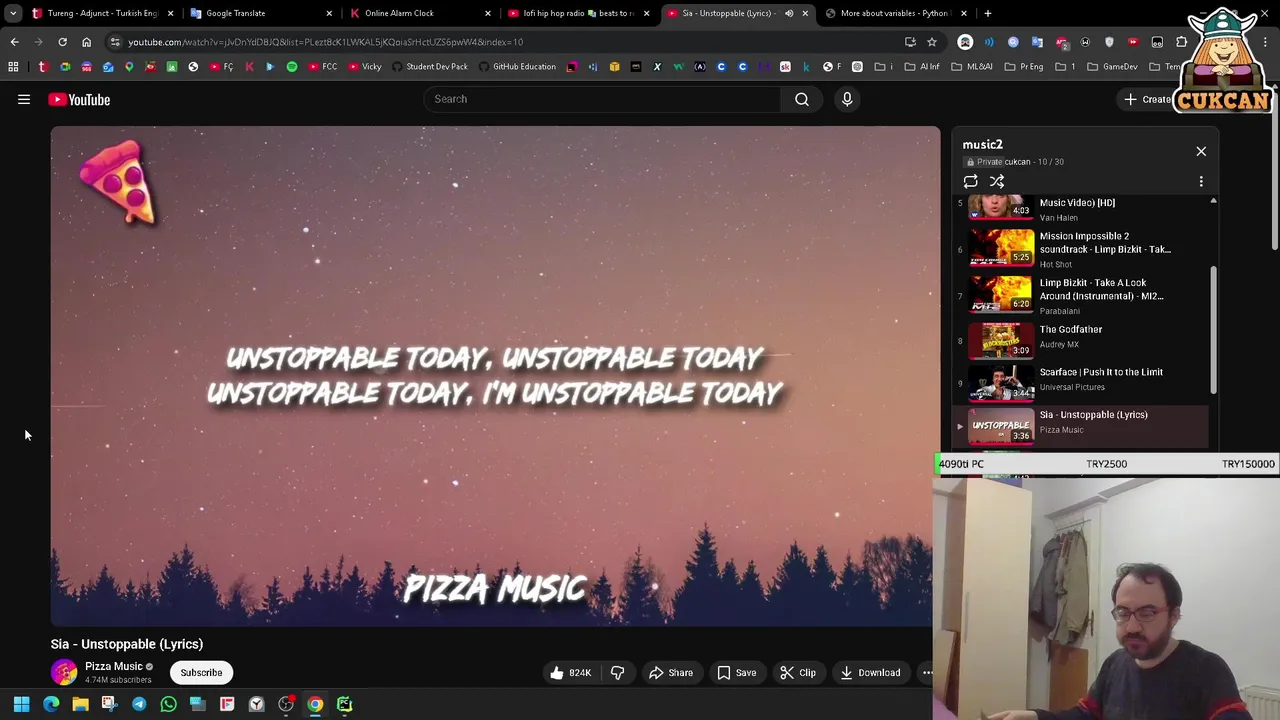Open the Create button on YouTube
Viewport: 1280px width, 720px height.
(1148, 99)
